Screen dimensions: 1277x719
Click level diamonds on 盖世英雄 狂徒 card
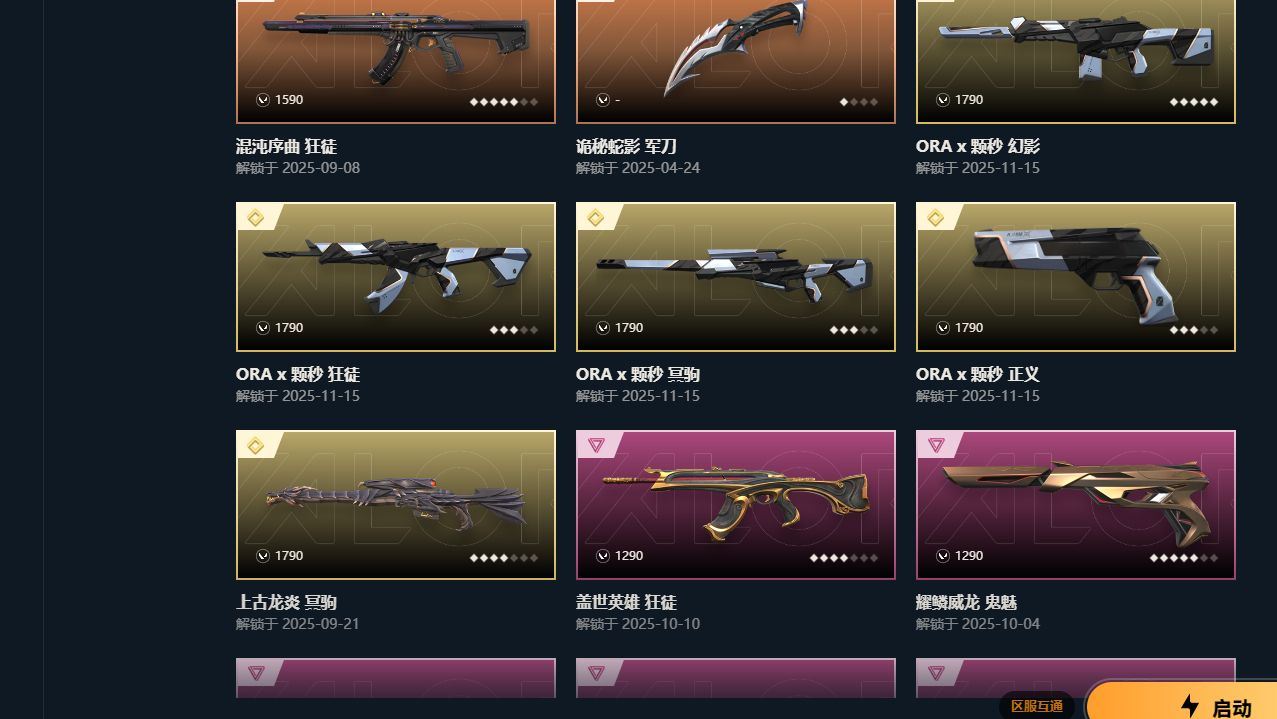844,557
